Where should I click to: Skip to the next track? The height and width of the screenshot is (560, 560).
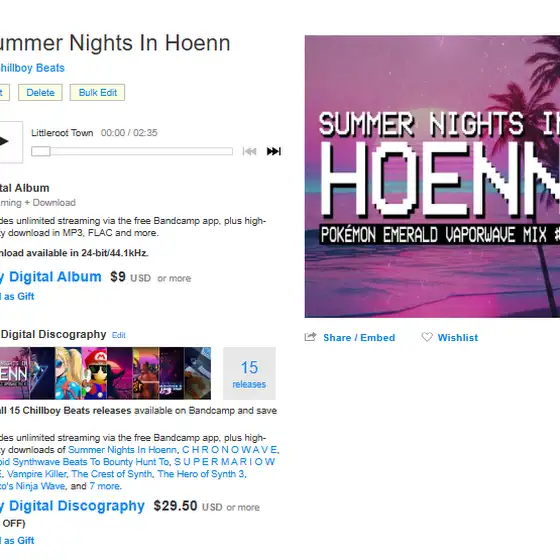[x=274, y=151]
